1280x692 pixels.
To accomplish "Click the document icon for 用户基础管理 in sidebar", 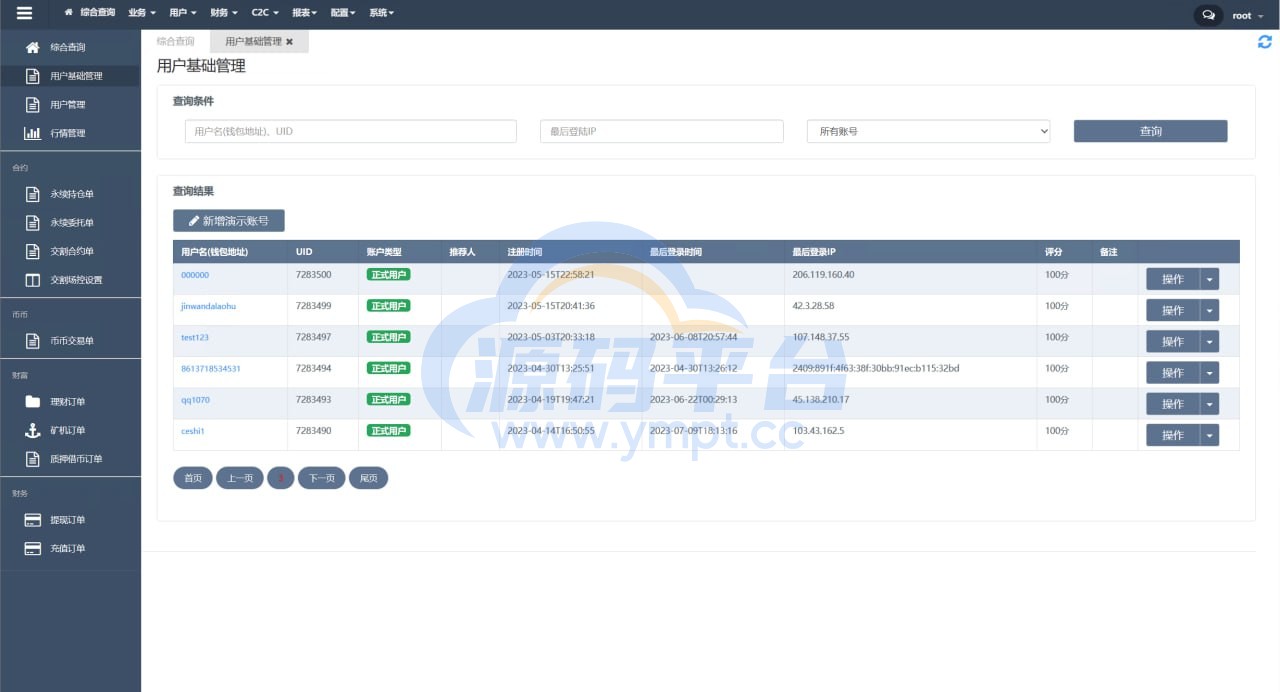I will (33, 76).
